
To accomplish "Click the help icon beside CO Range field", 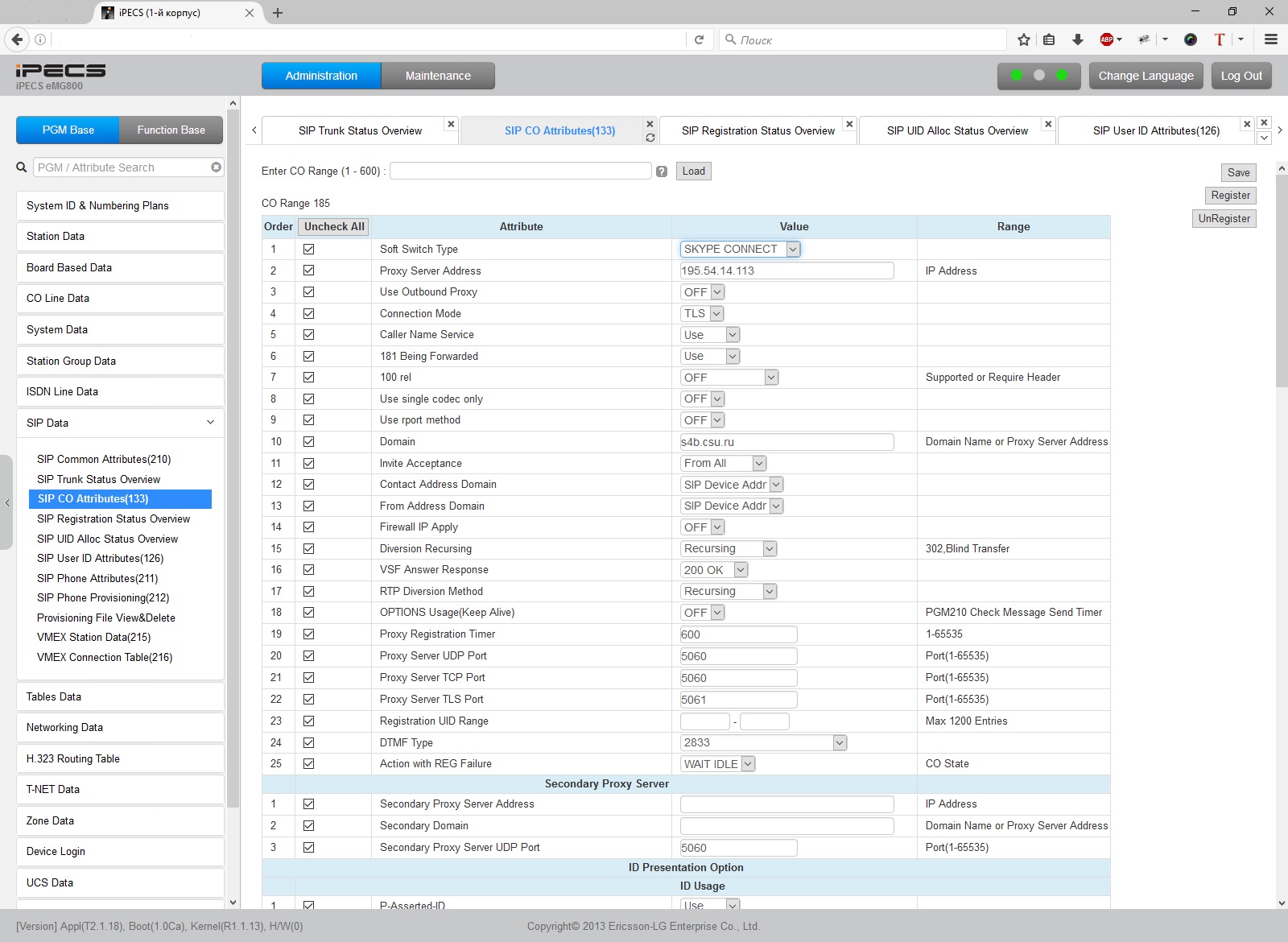I will 662,171.
